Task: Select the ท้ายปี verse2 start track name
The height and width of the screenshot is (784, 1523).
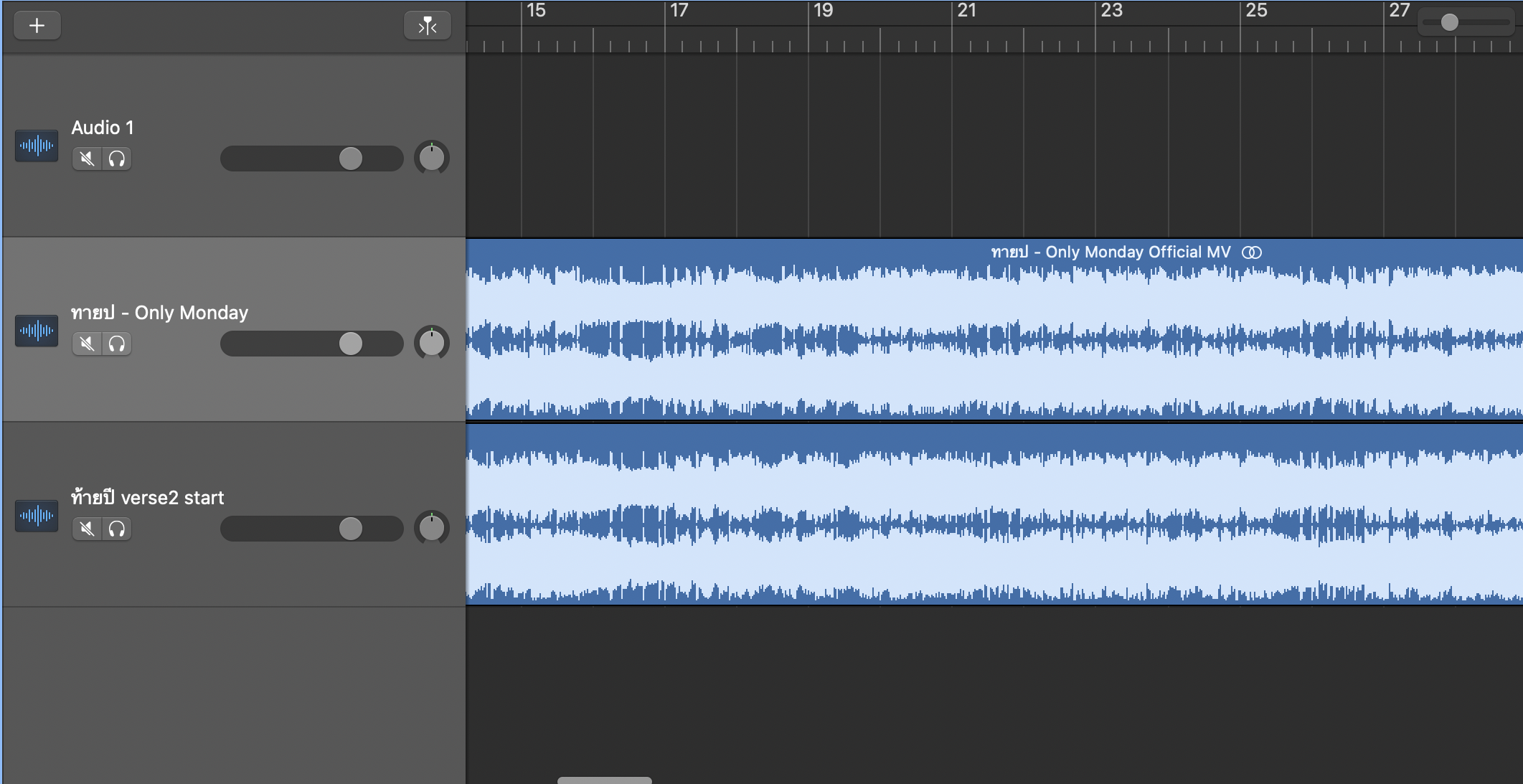Action: [147, 497]
